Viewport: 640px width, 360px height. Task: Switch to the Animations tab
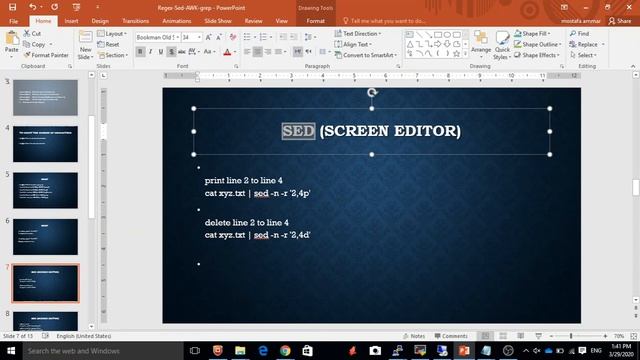click(x=177, y=21)
